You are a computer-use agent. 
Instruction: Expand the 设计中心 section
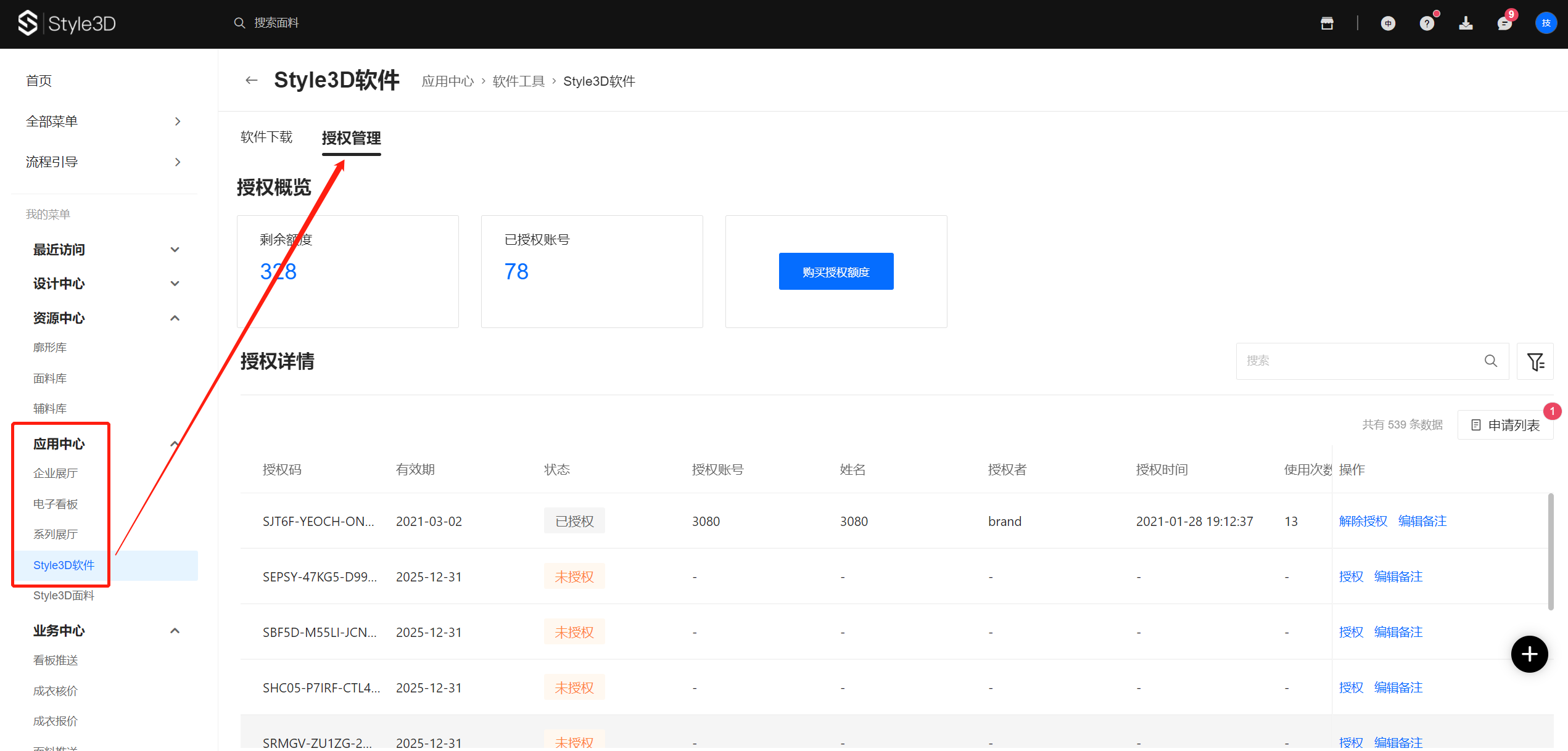point(175,284)
